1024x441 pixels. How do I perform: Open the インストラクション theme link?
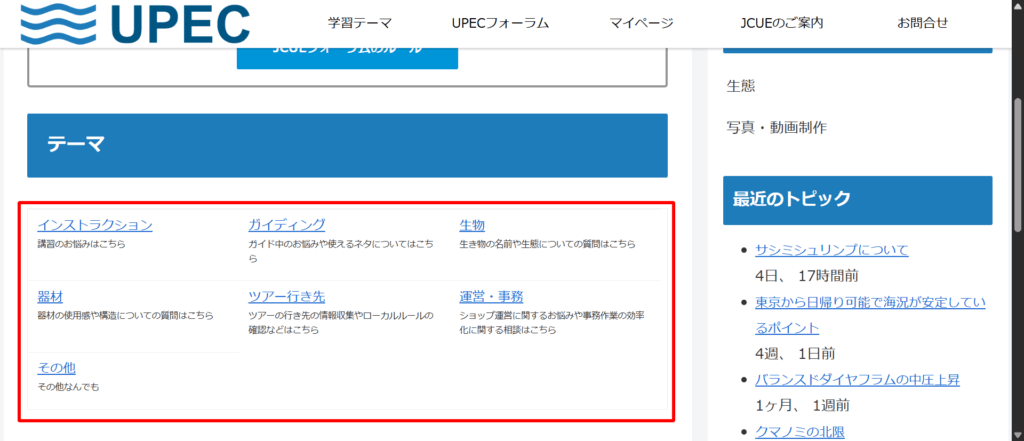click(x=95, y=225)
